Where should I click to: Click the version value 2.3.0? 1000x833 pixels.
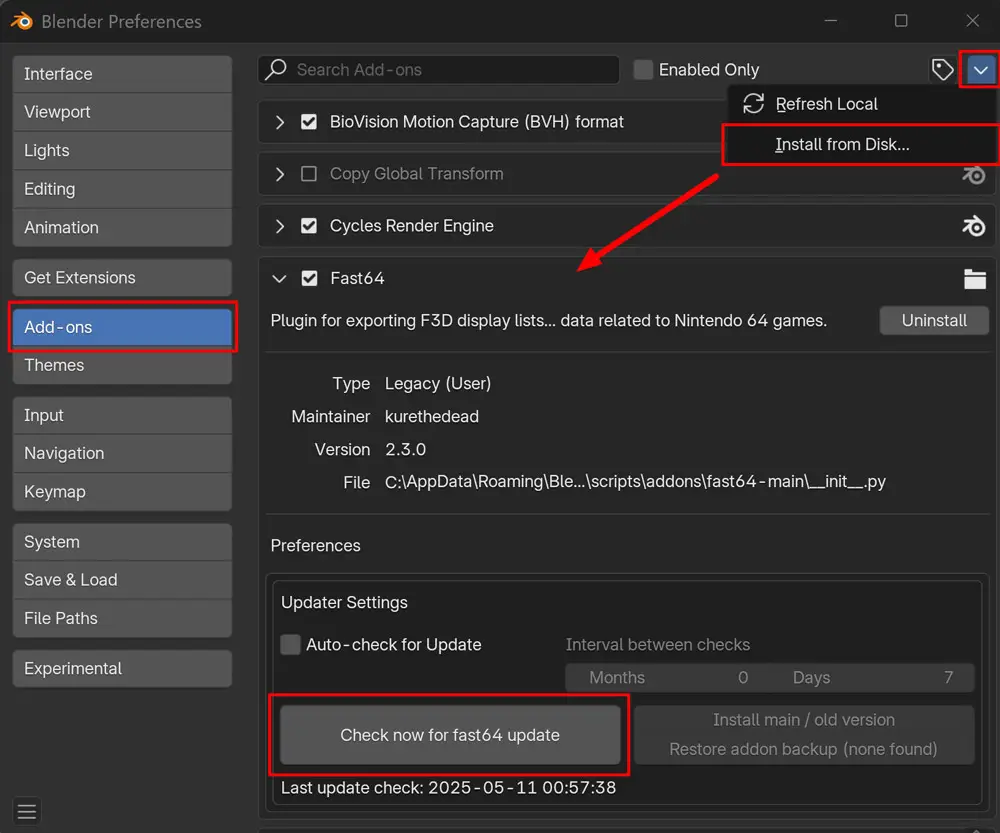point(406,450)
